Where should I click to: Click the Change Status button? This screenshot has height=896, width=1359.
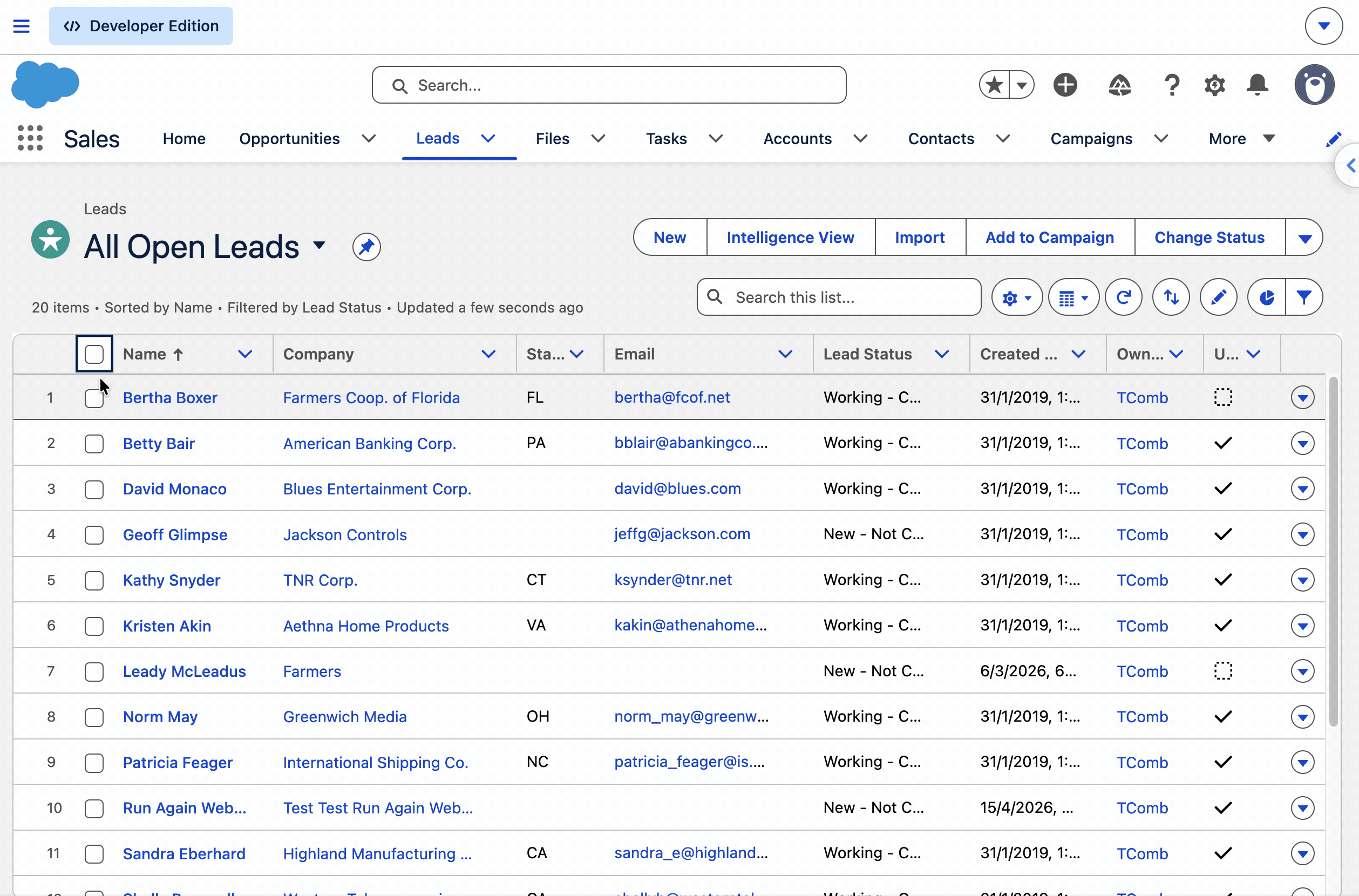pos(1210,237)
